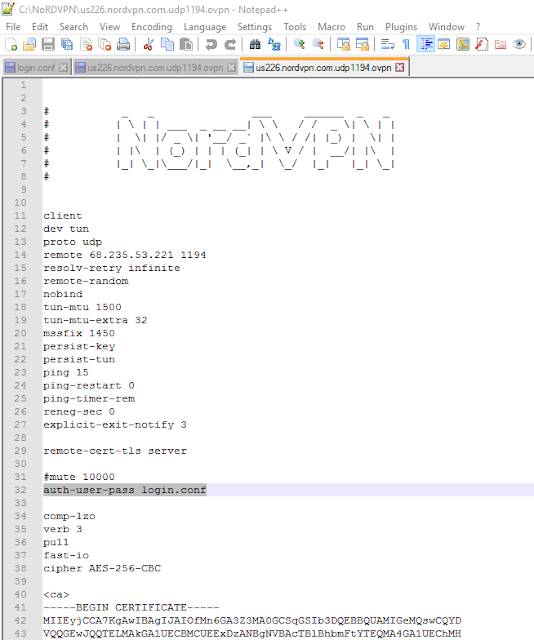Create a new document with New icon

[x=11, y=44]
